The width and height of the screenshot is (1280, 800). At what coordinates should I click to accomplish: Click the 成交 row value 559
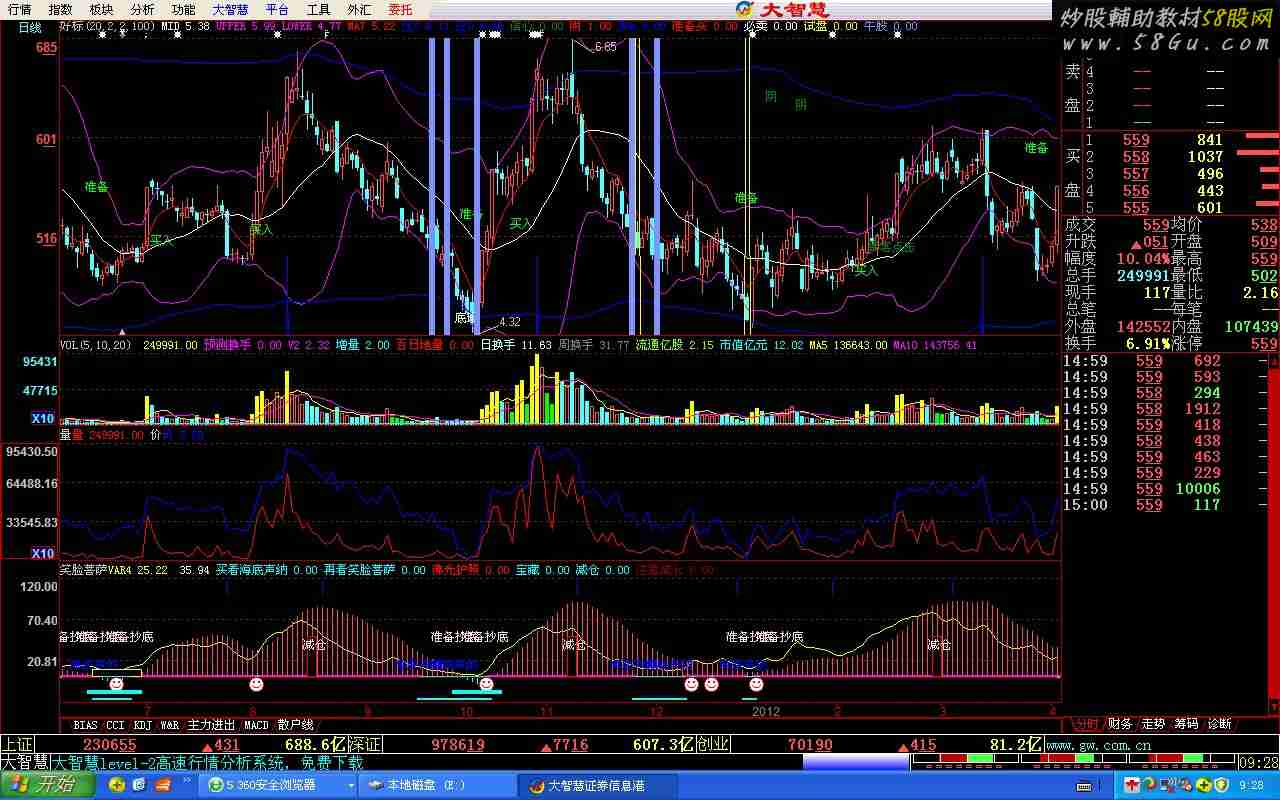point(1155,225)
